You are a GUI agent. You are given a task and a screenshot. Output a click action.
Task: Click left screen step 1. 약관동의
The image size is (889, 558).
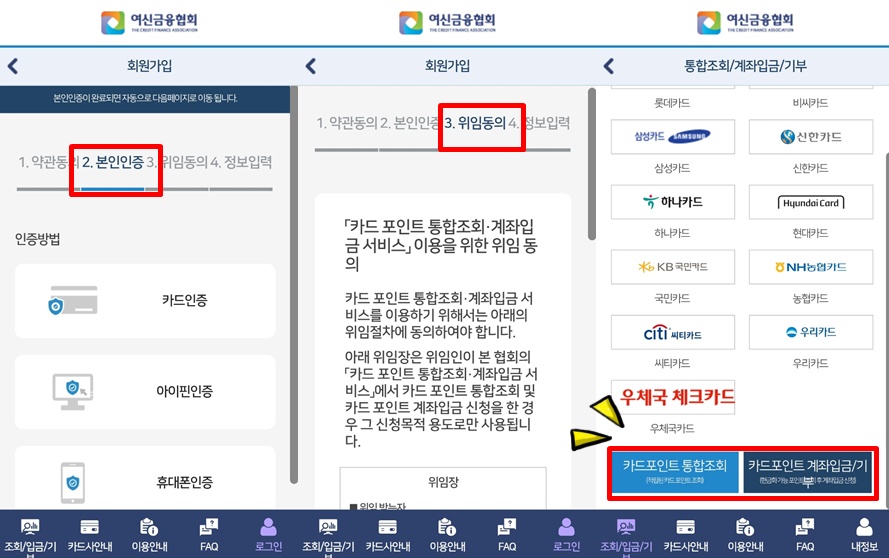(x=48, y=162)
